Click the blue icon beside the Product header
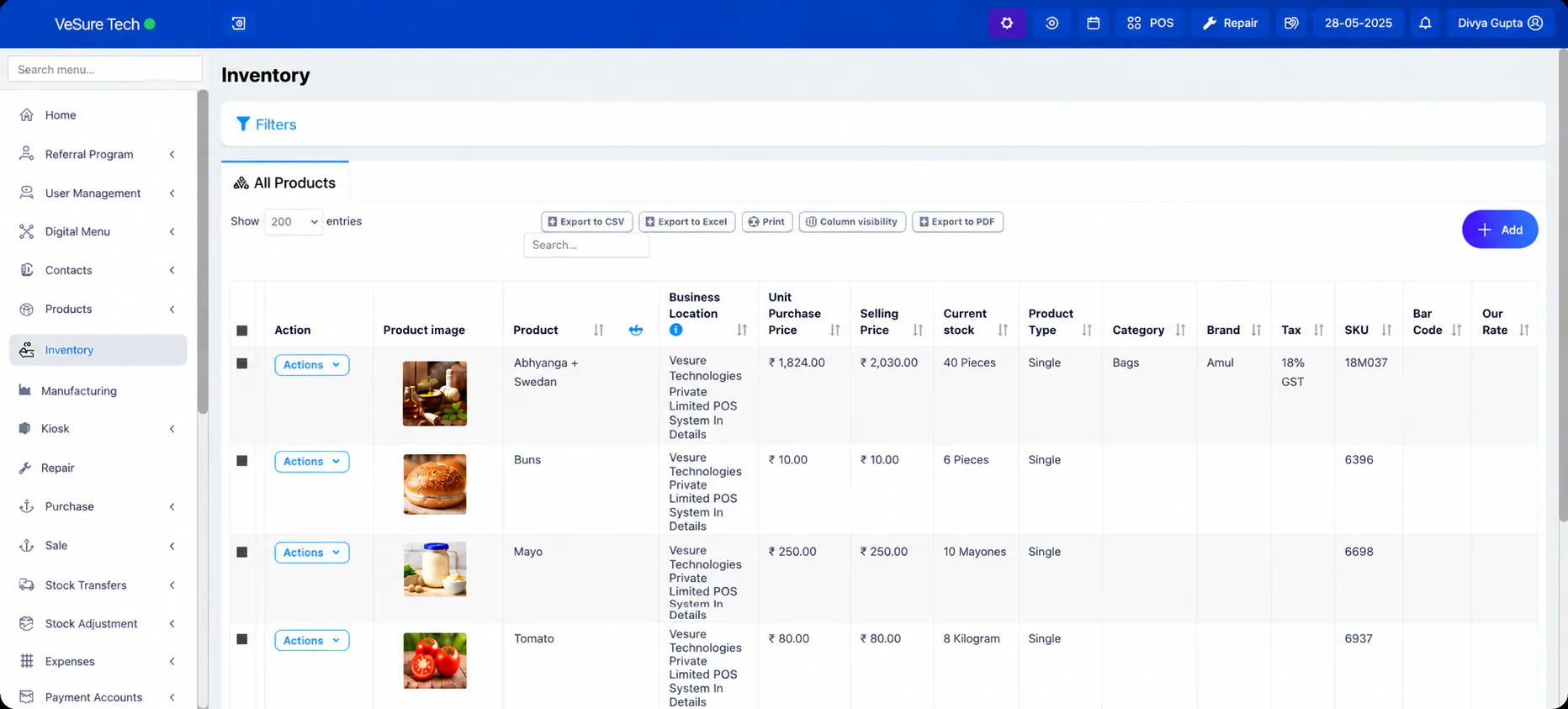 (636, 330)
